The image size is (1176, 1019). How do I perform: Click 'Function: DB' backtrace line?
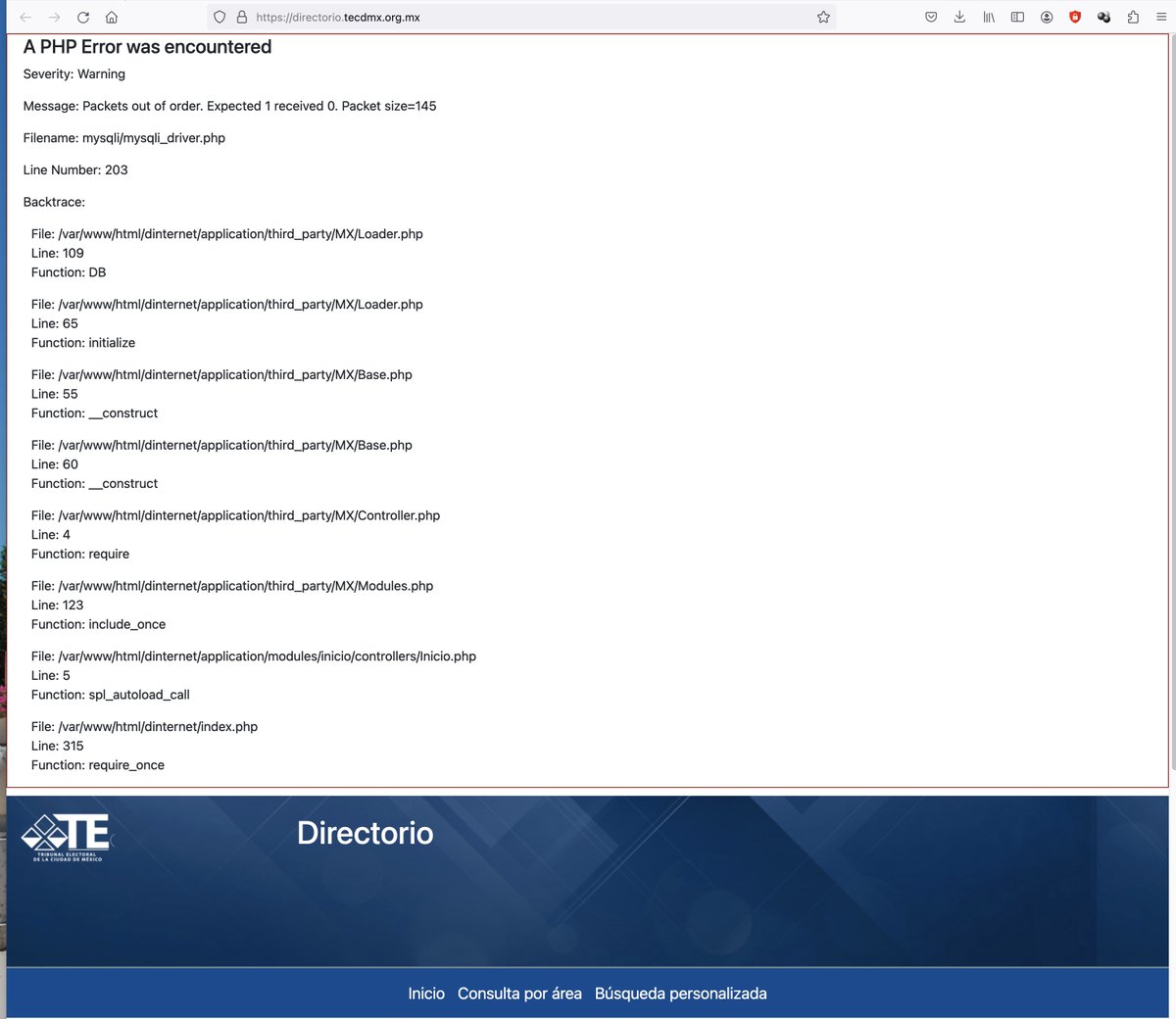[69, 272]
